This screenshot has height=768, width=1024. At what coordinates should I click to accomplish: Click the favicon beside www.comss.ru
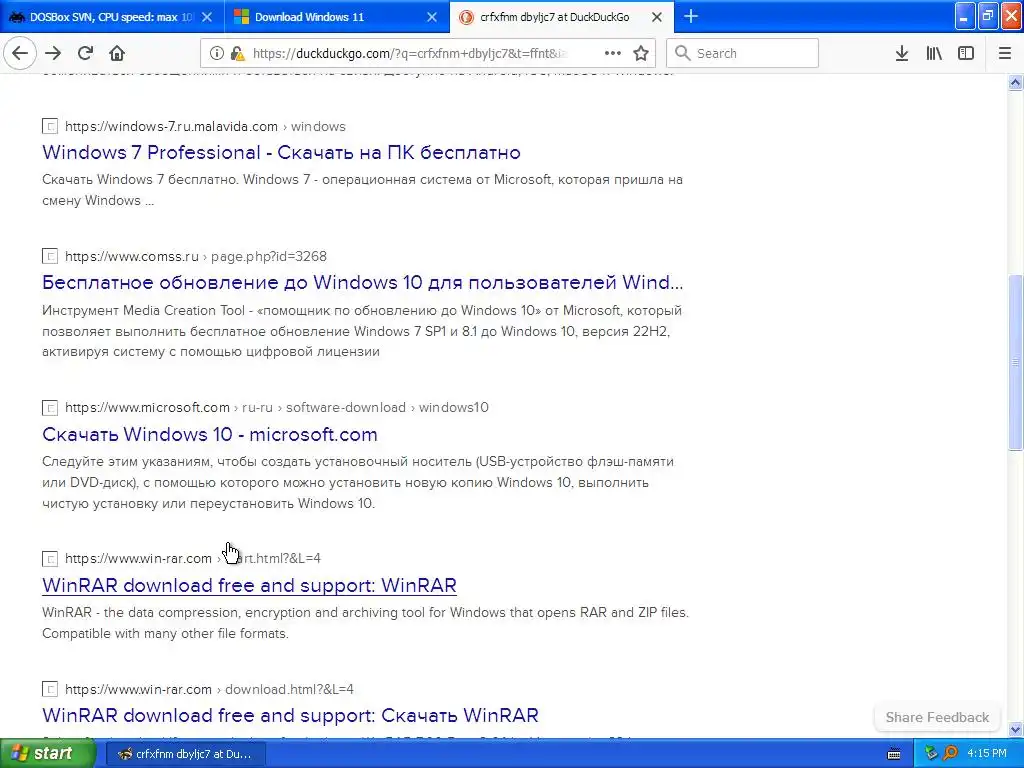coord(50,256)
